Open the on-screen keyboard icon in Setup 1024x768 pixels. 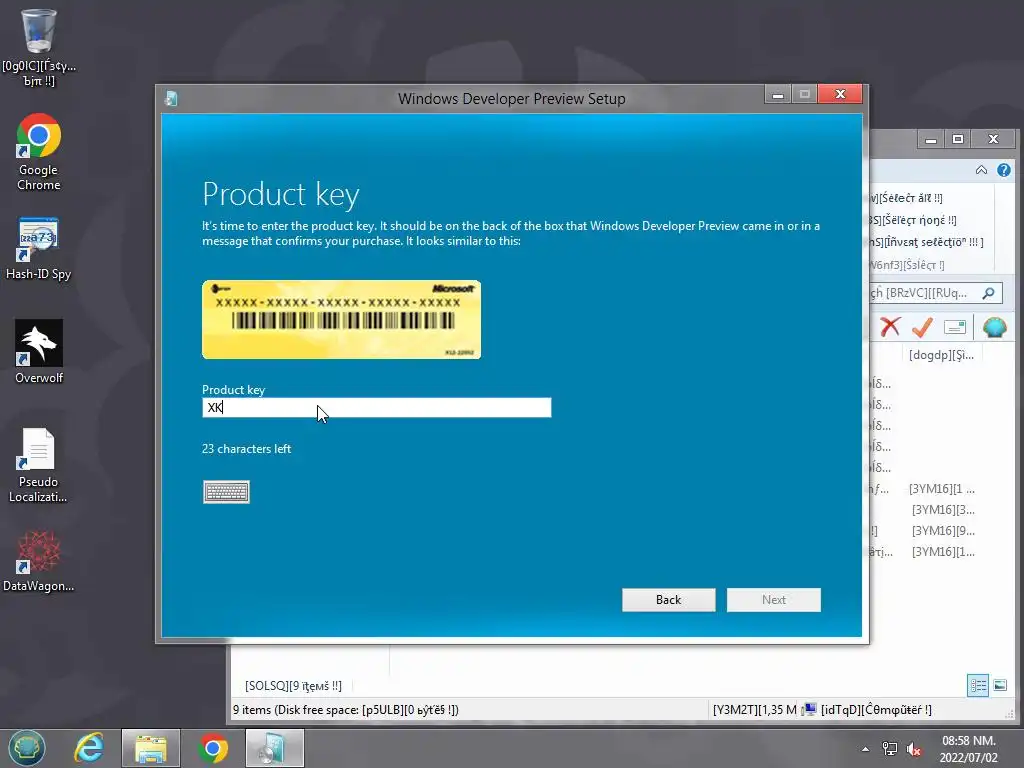[226, 492]
